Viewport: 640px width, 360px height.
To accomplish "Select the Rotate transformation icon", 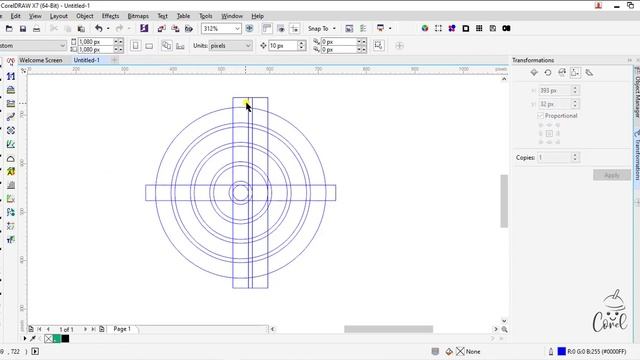I will pos(548,73).
